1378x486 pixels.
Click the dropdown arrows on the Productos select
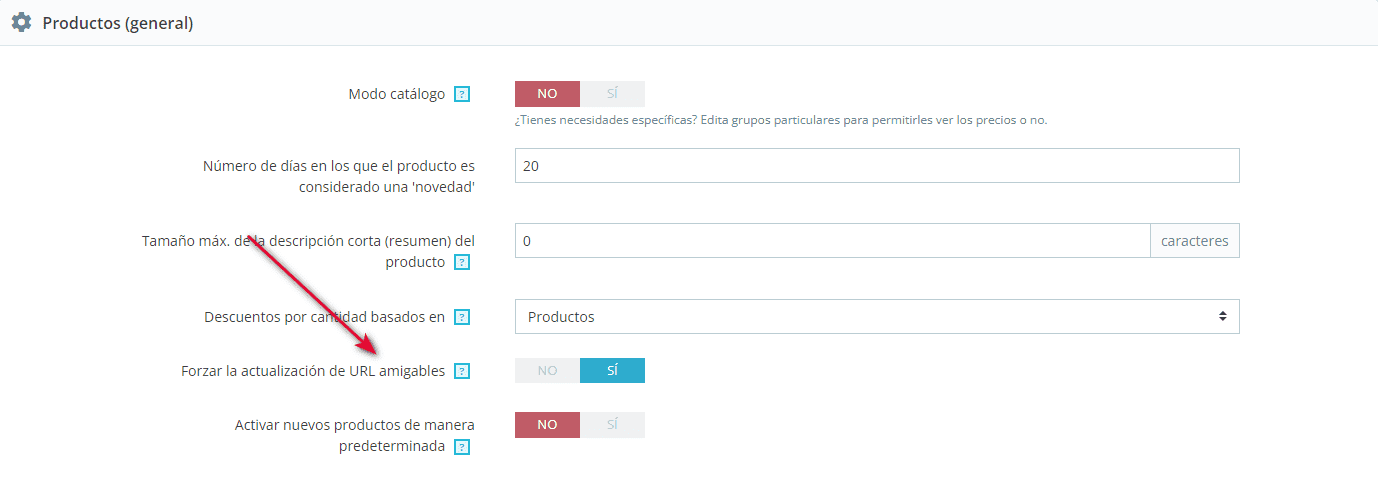[x=1222, y=317]
